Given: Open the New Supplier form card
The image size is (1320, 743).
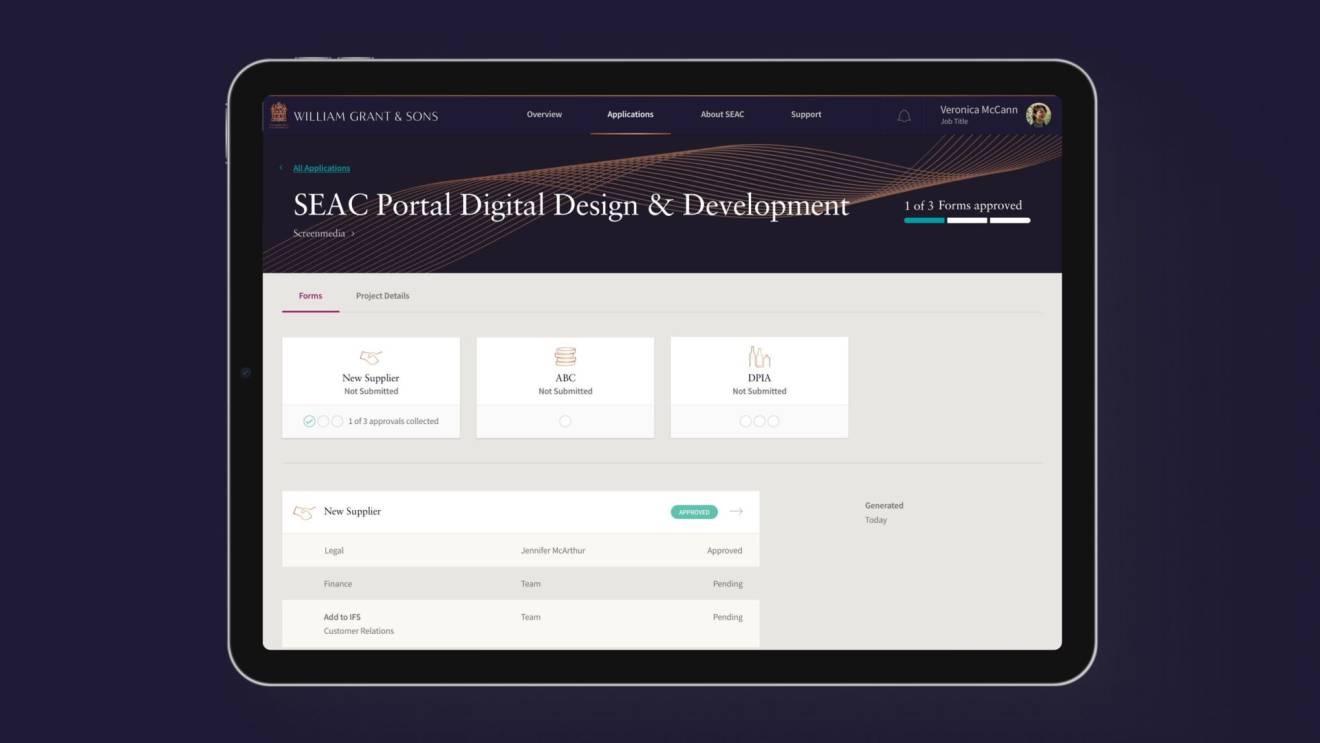Looking at the screenshot, I should tap(371, 387).
